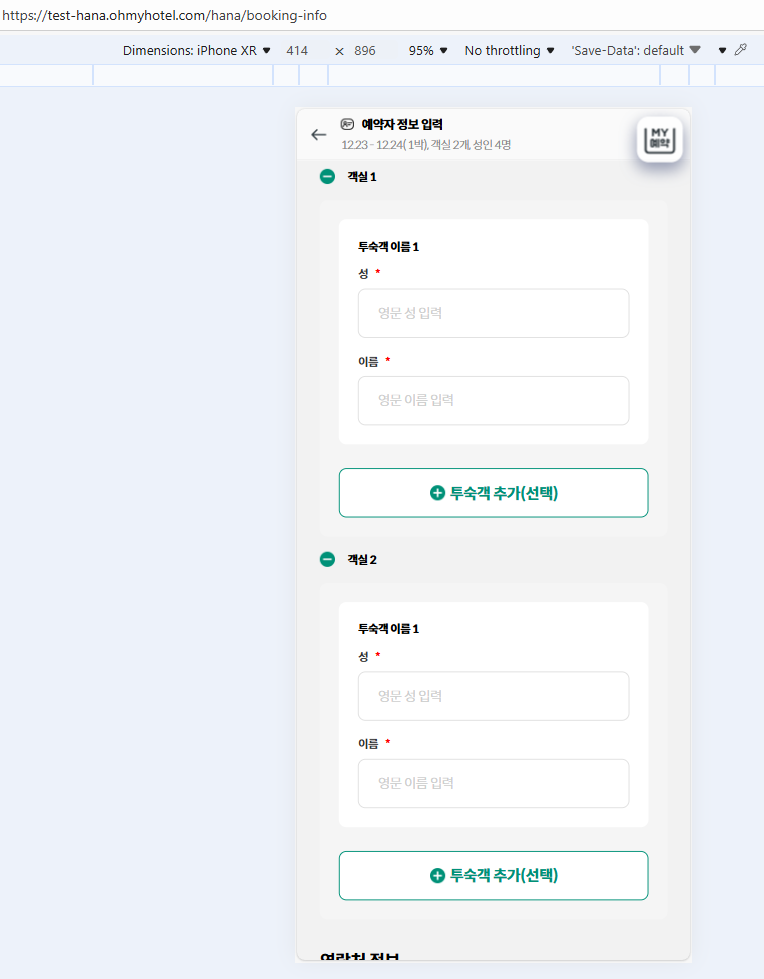This screenshot has width=764, height=979.
Task: Click the 투숙객 추가(선택) button under 객실 1
Action: click(494, 493)
